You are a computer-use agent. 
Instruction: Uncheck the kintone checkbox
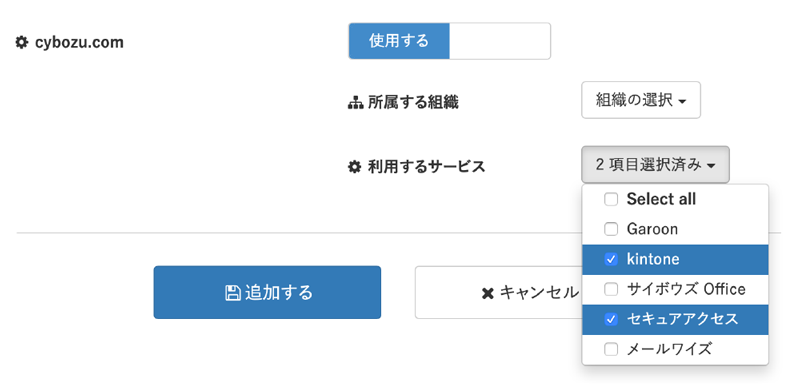[x=611, y=260]
